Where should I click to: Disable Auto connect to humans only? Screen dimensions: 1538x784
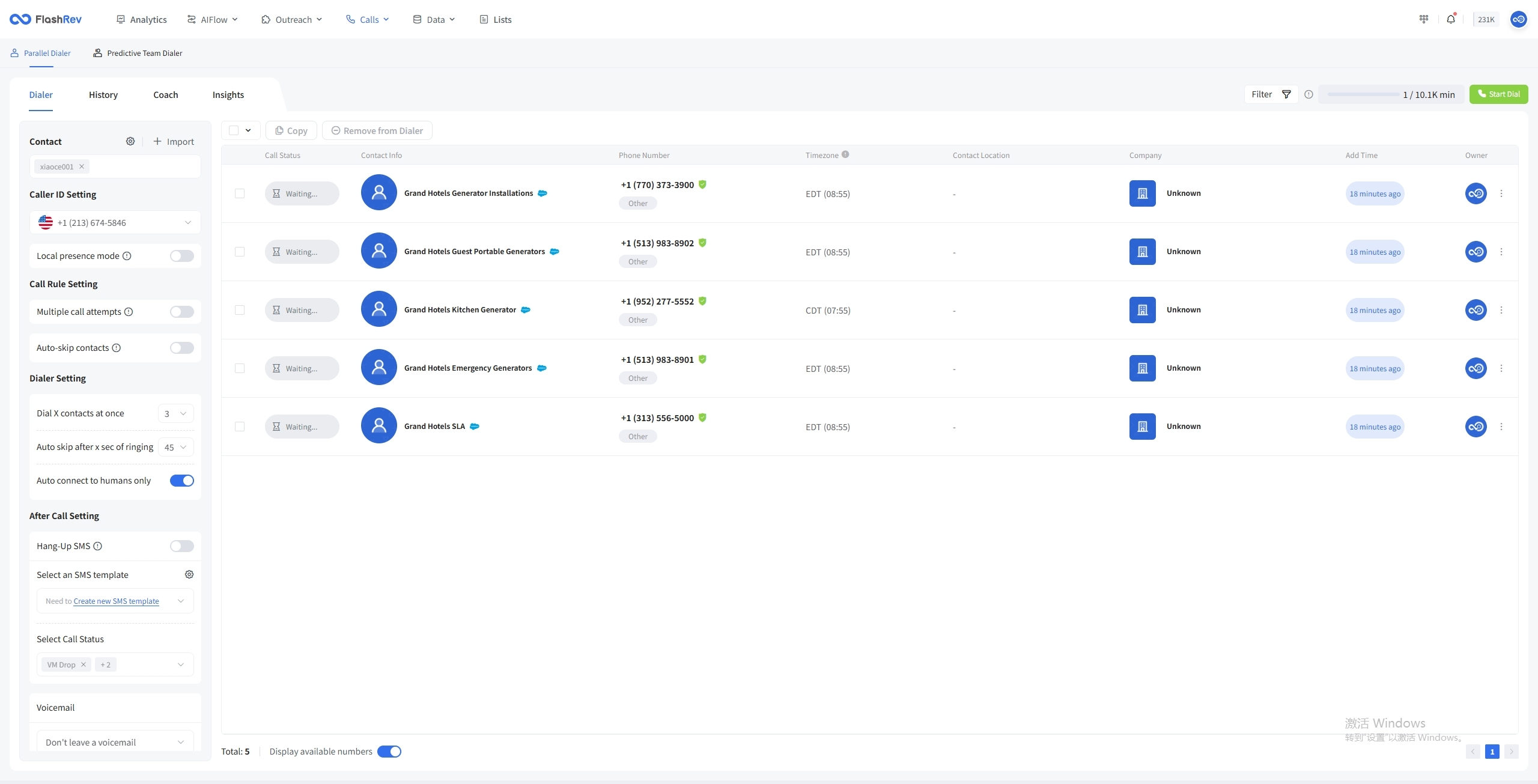(x=181, y=481)
